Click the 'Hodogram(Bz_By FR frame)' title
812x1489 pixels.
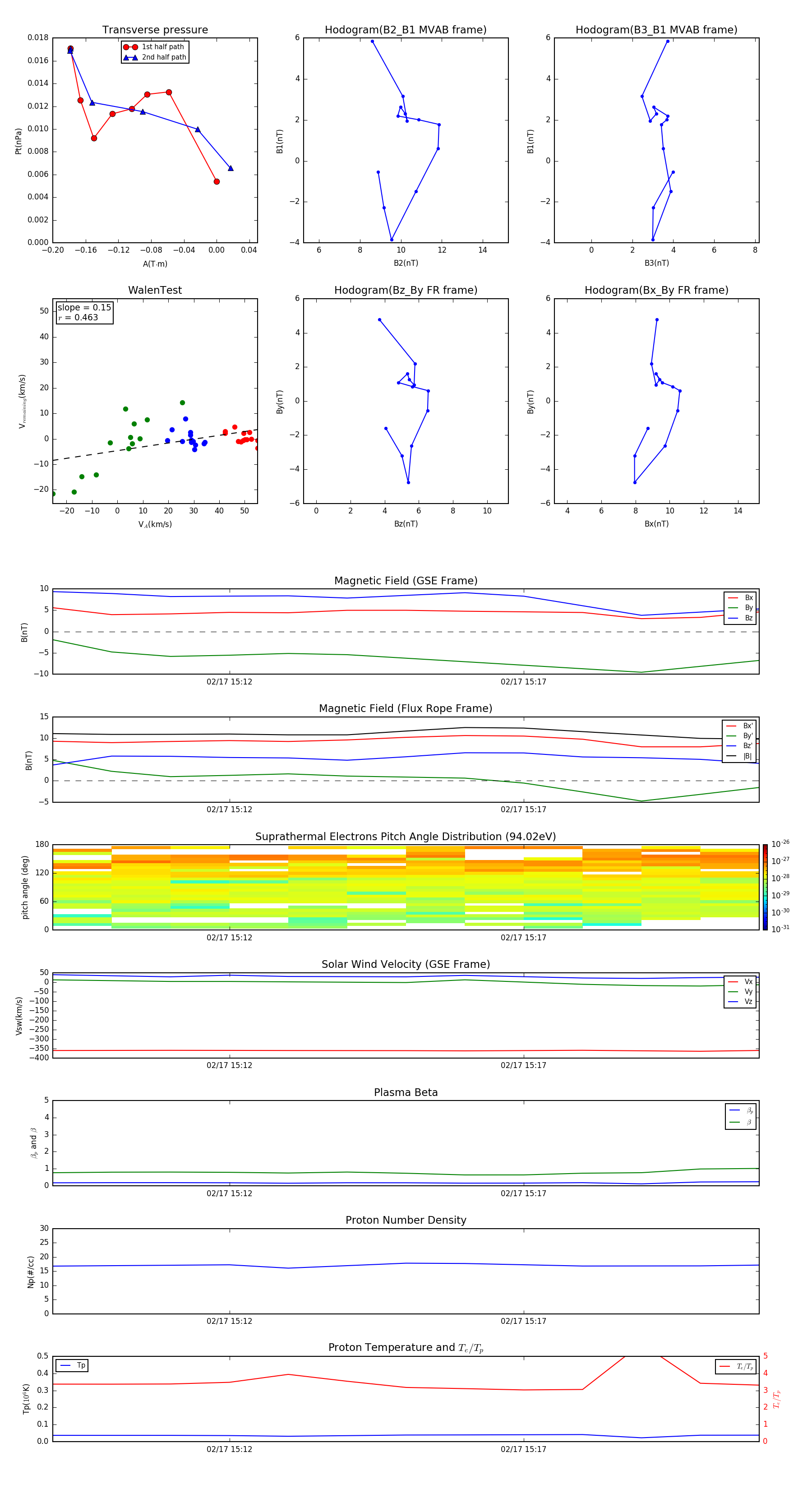point(406,290)
